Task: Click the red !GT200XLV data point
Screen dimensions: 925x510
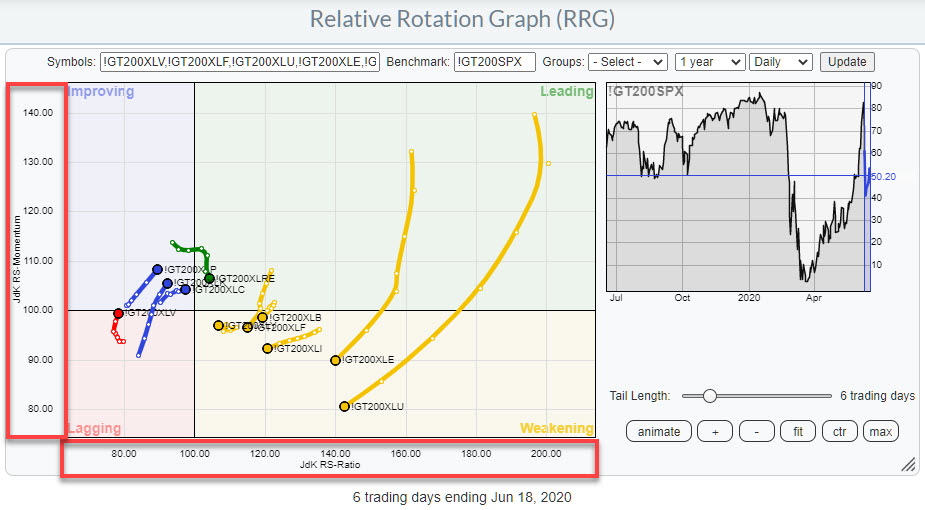Action: [119, 313]
